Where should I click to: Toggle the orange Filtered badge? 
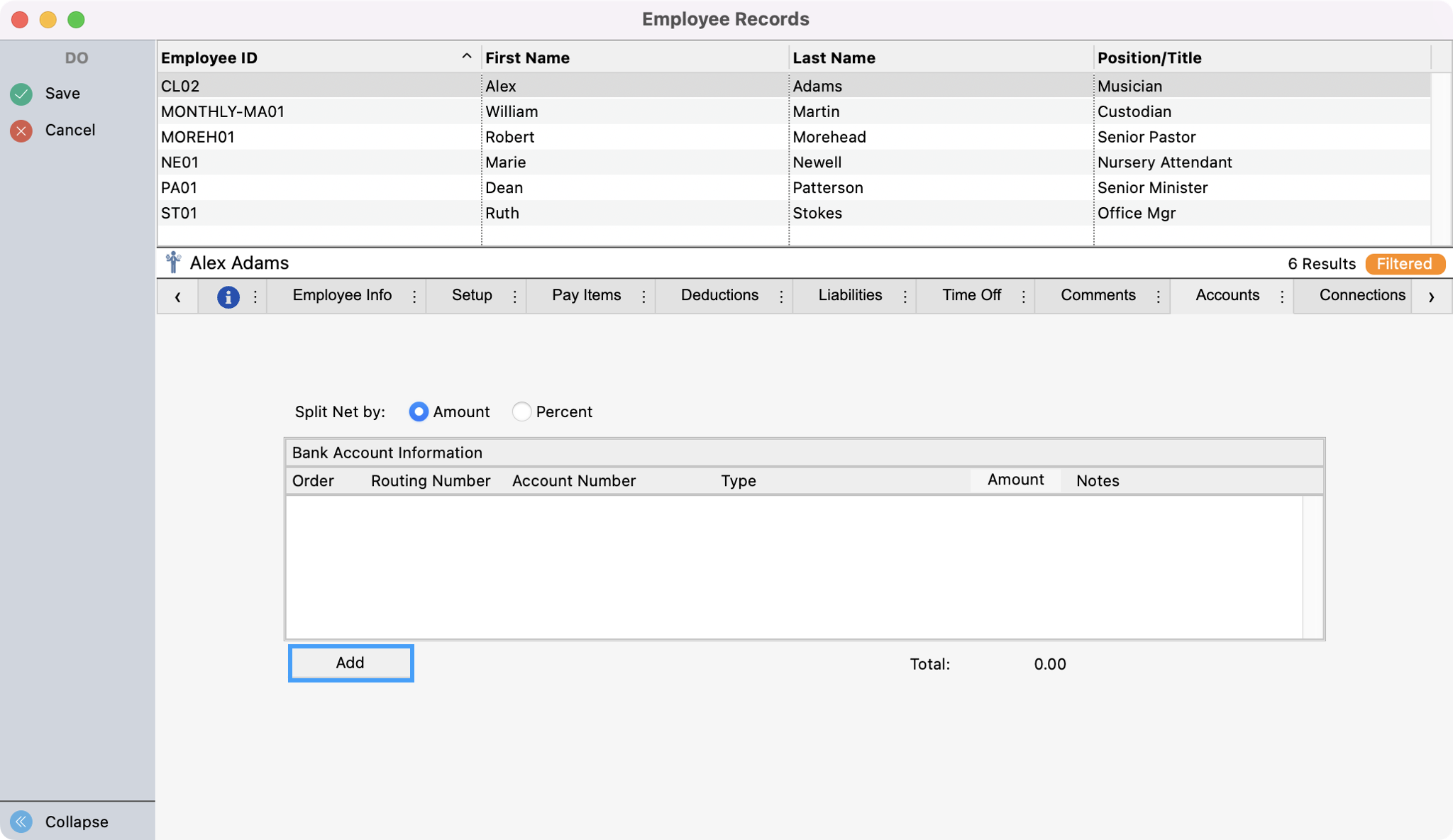click(1404, 264)
